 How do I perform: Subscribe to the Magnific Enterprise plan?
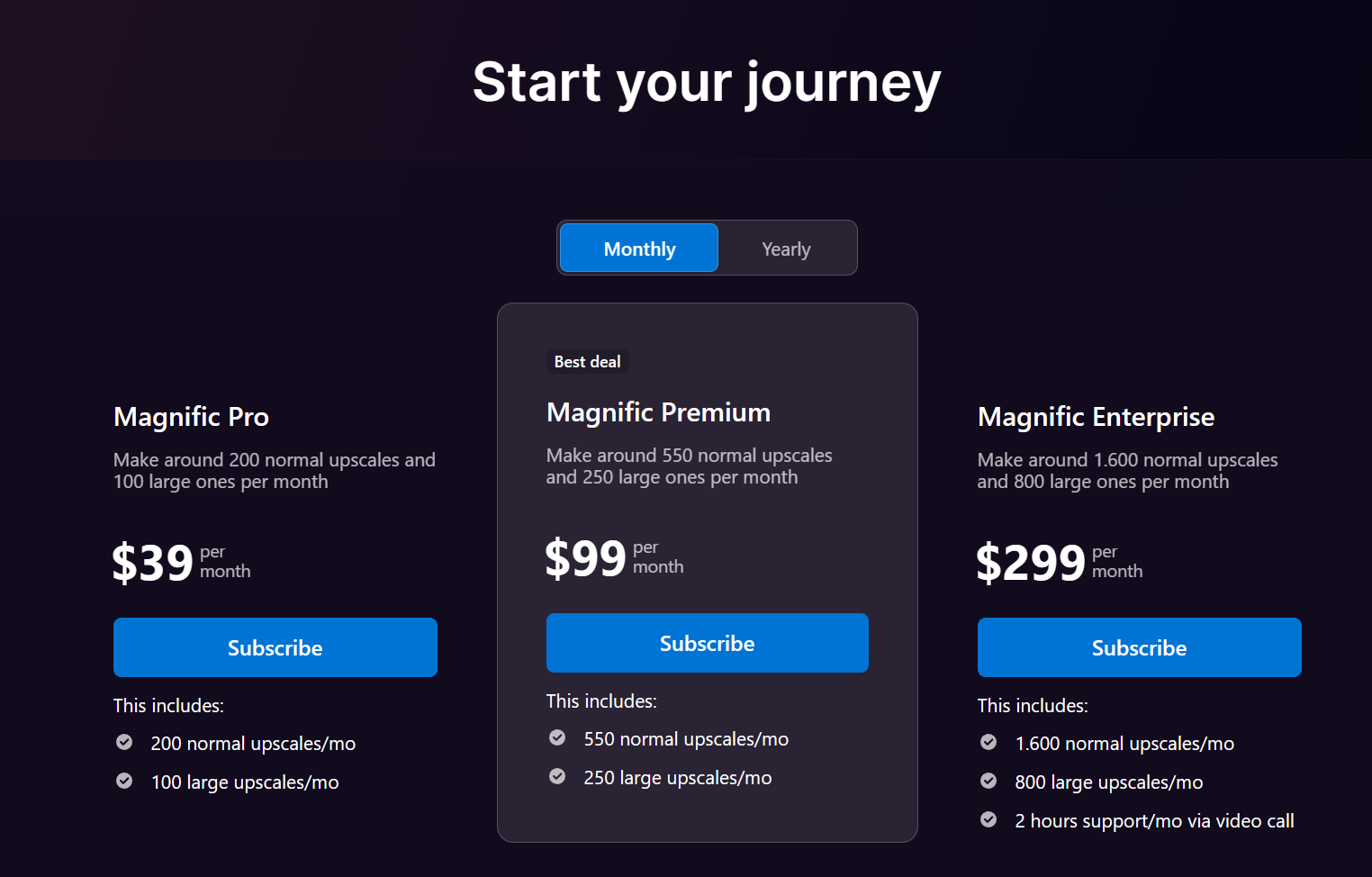1139,647
